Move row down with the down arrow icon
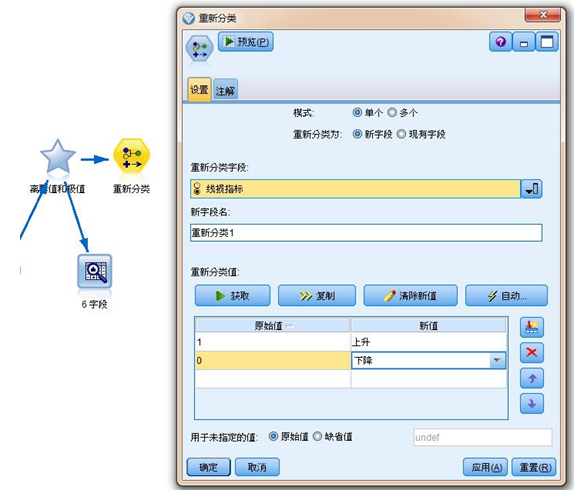The width and height of the screenshot is (574, 492). [x=532, y=404]
